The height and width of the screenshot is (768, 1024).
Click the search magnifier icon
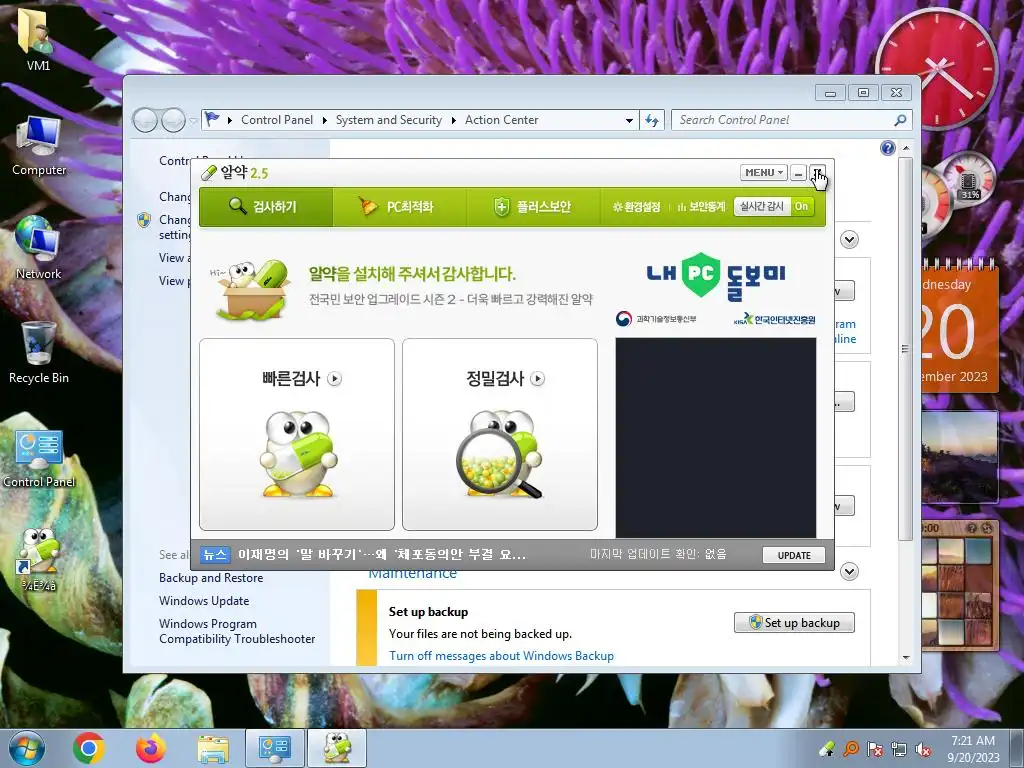[900, 120]
